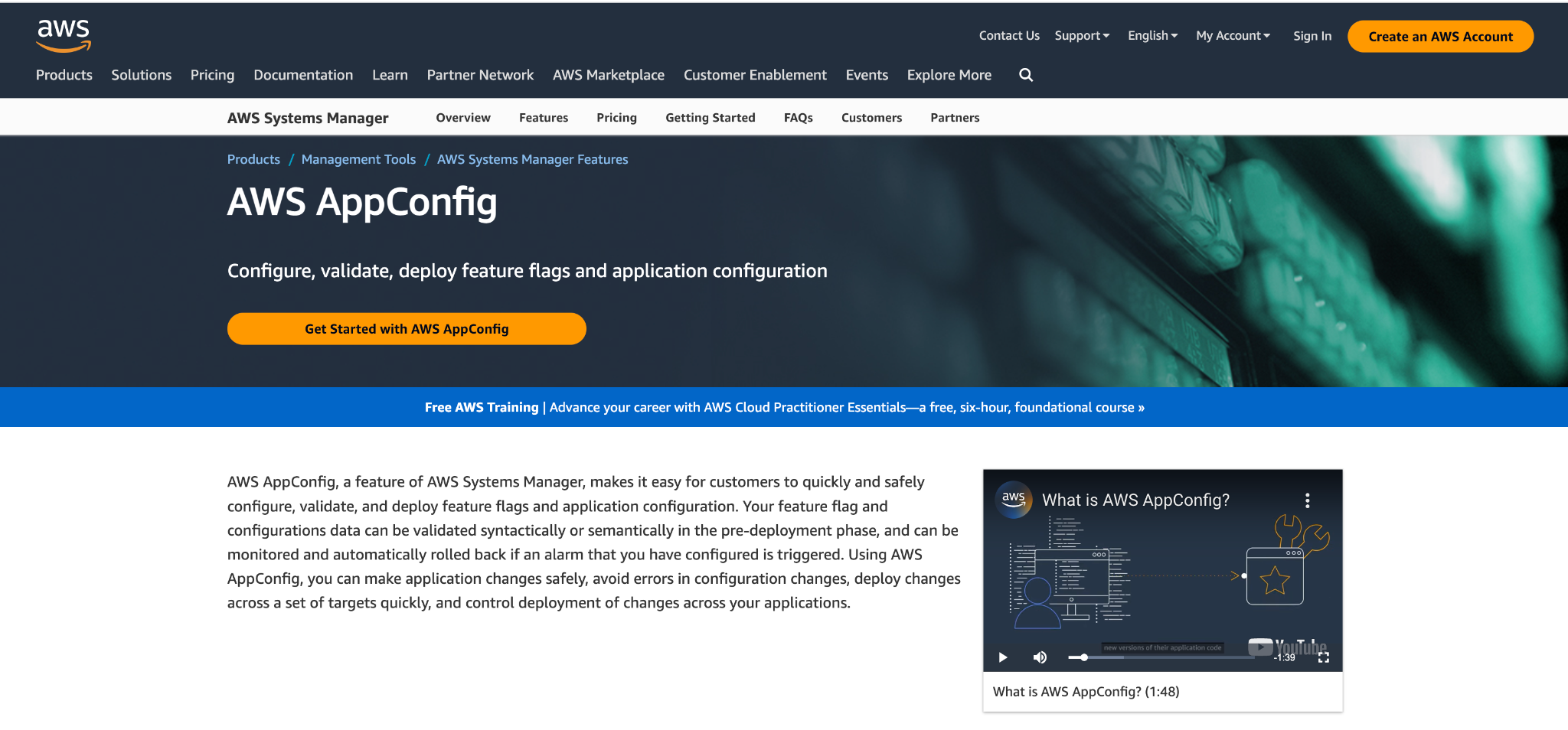
Task: Follow the Products breadcrumb link
Action: pos(253,159)
